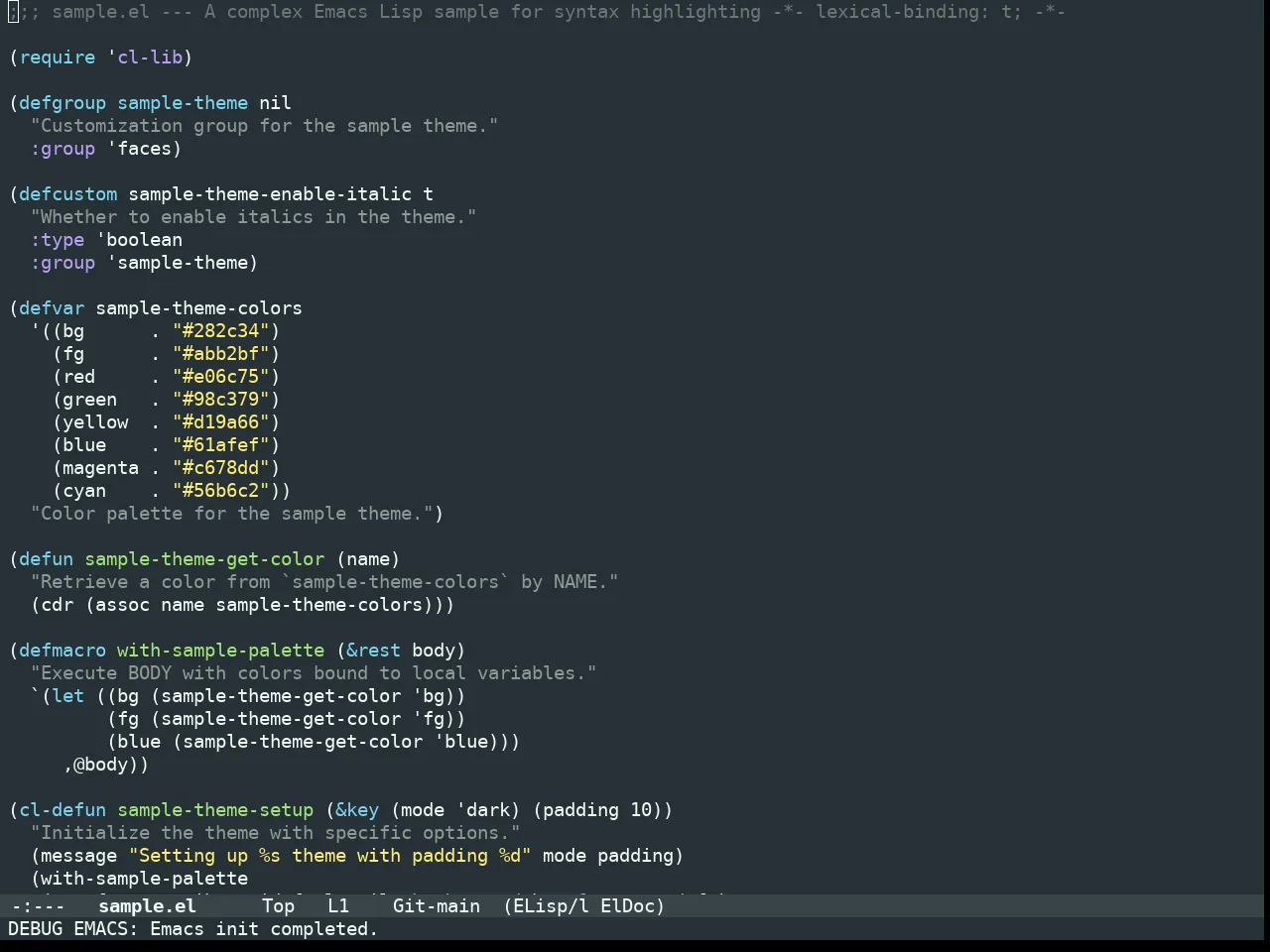This screenshot has height=952, width=1270.
Task: Click on the 'boolean symbol
Action: [x=140, y=240]
